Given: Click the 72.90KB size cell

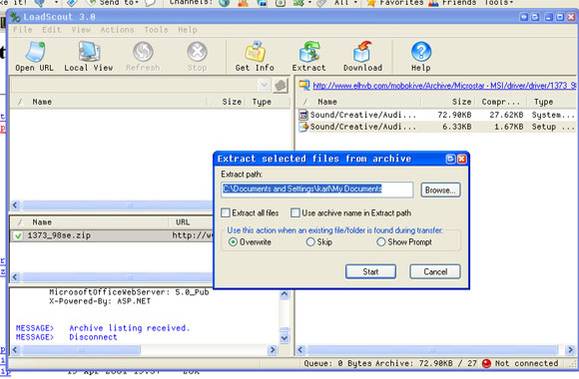Looking at the screenshot, I should [454, 115].
